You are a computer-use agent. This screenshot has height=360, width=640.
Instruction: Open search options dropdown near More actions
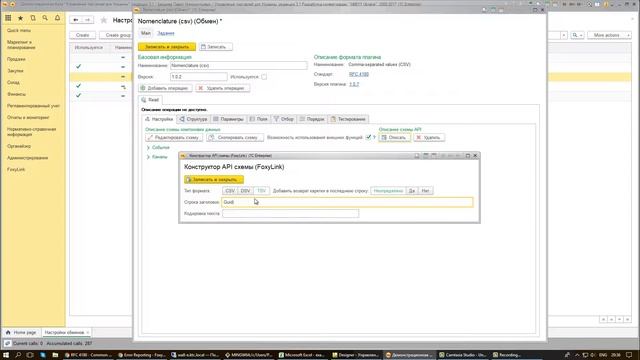tap(577, 36)
